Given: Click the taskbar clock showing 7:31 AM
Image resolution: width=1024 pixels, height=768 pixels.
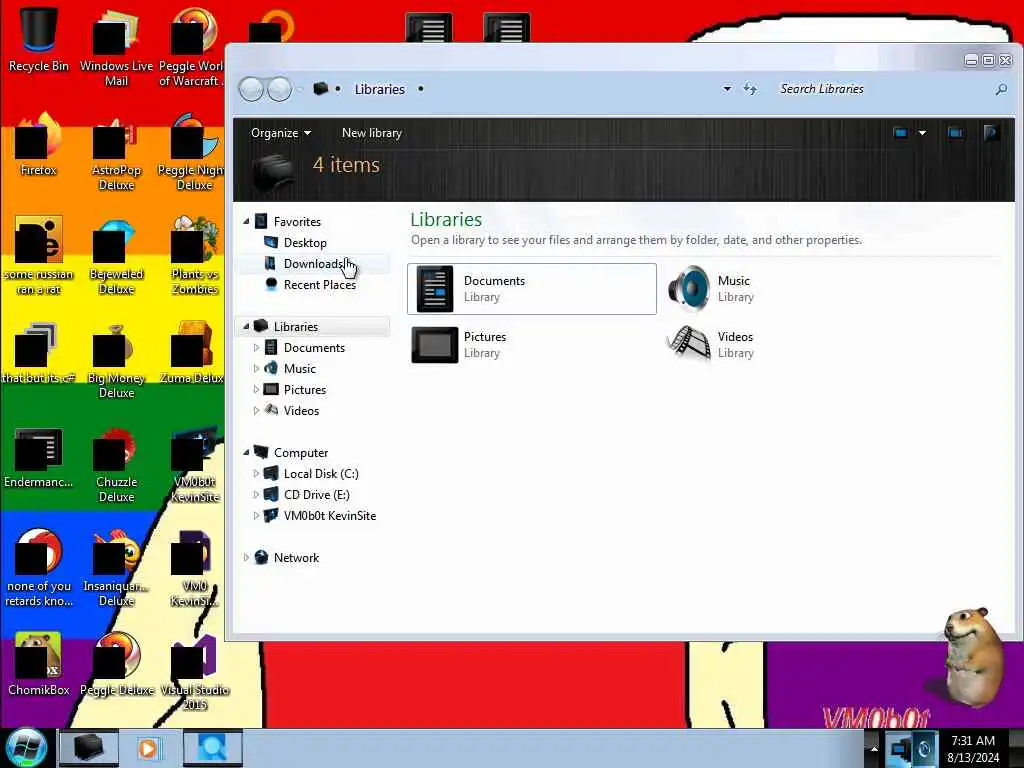Looking at the screenshot, I should (x=973, y=749).
